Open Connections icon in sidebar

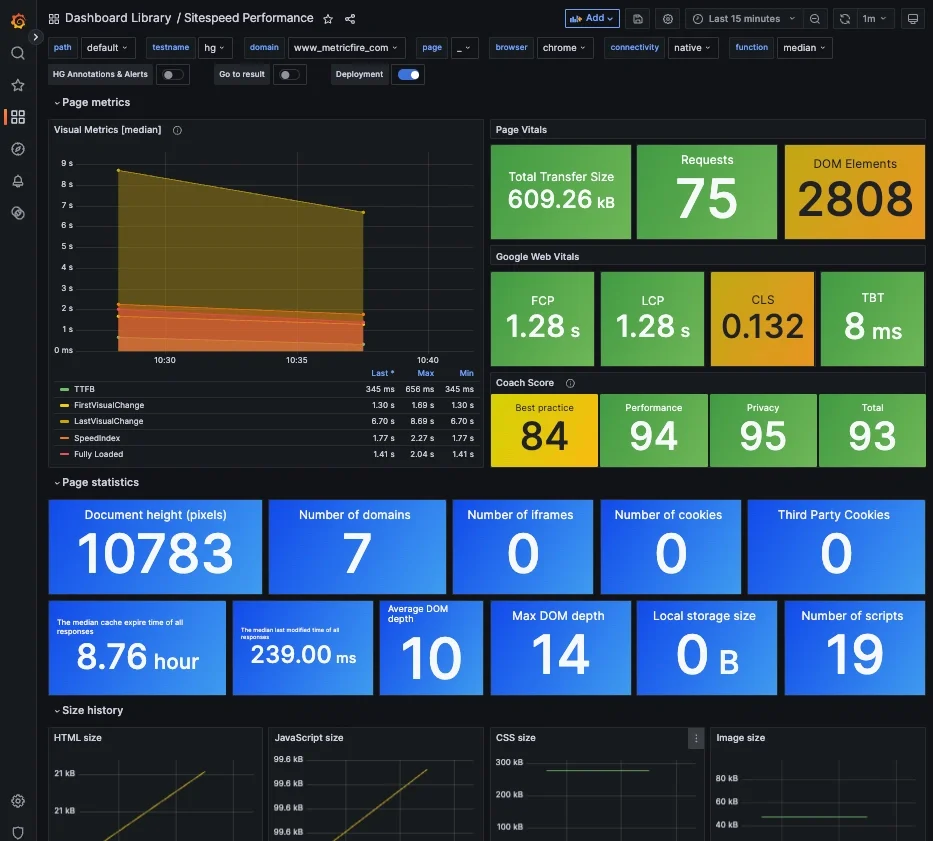[18, 213]
